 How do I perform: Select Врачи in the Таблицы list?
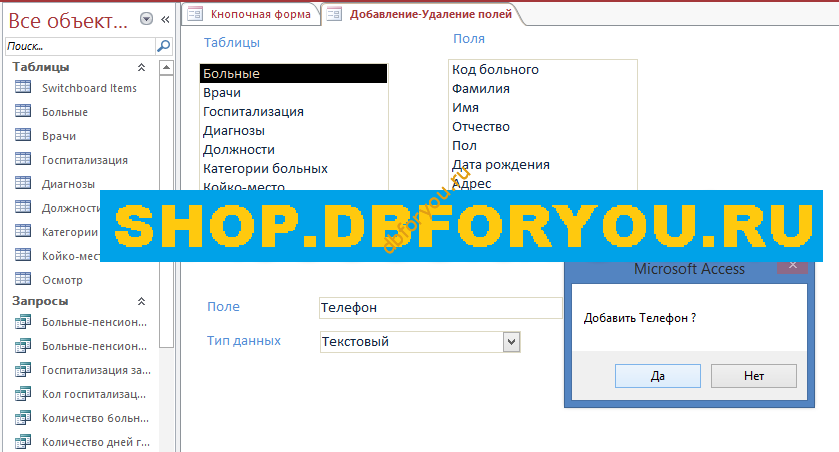293,93
